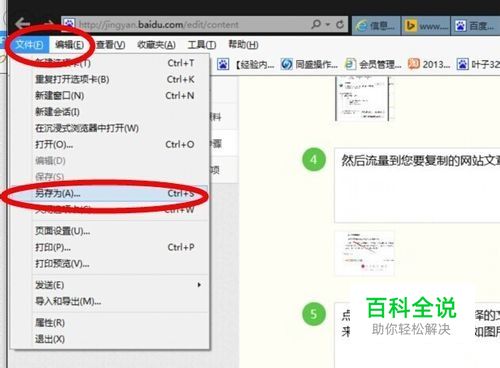Switch to the 百度 browser tab
Screen dimensions: 500x368
click(476, 25)
